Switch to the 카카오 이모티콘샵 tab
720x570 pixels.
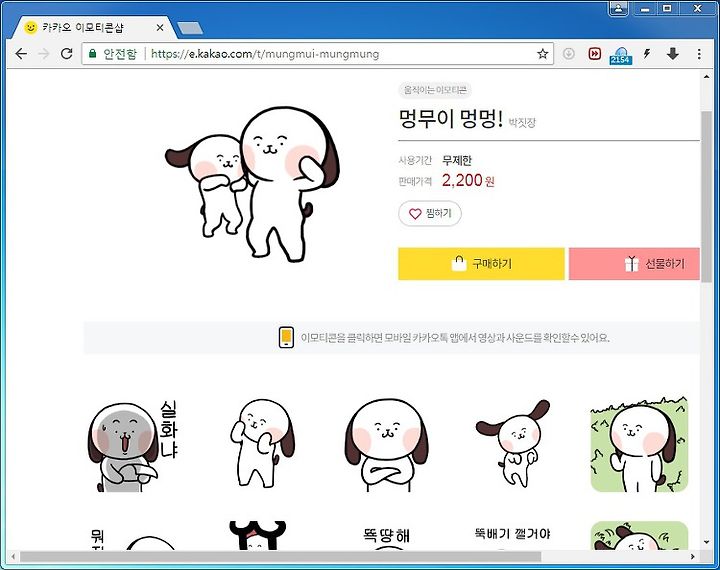click(x=94, y=28)
